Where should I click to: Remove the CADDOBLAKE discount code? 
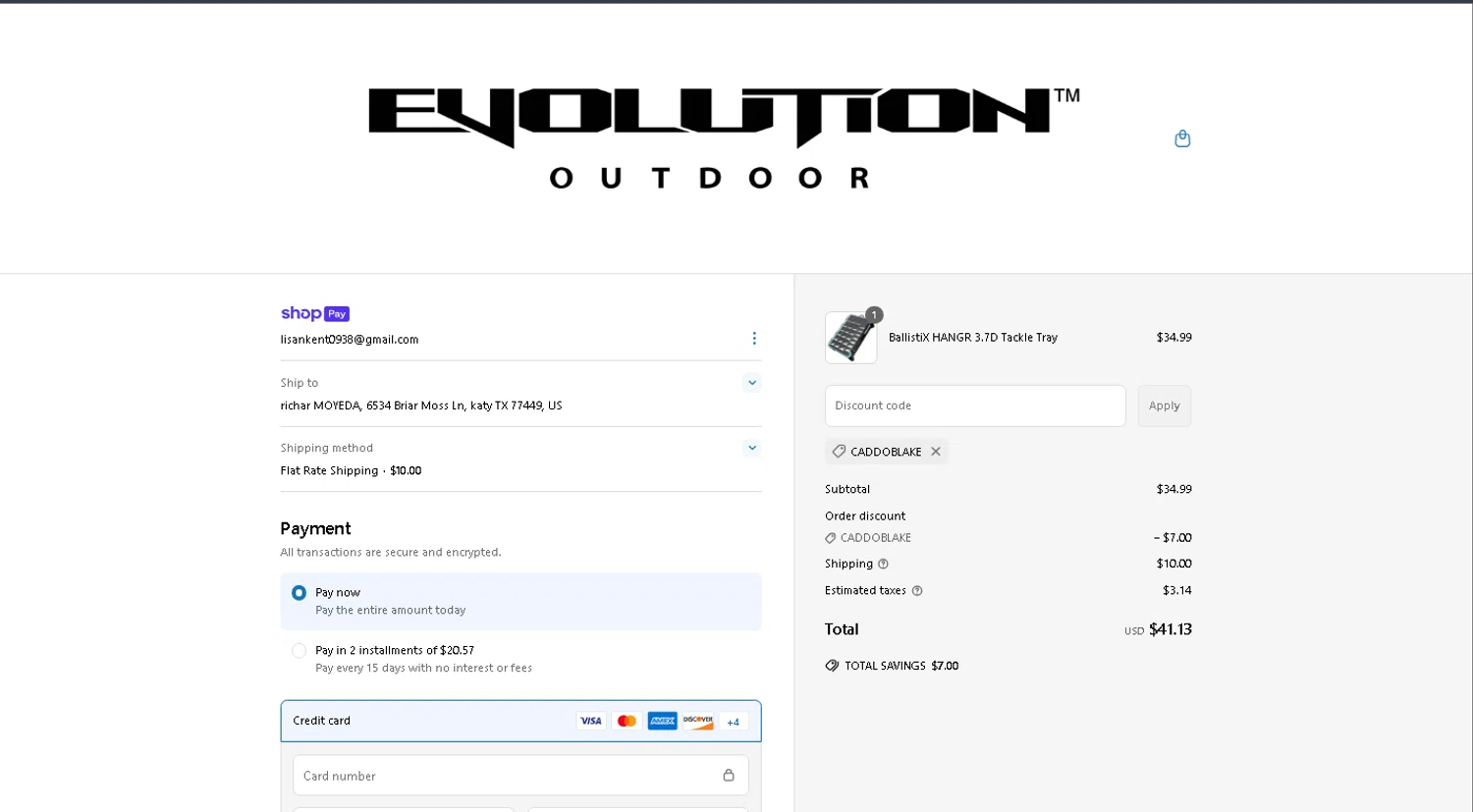pos(936,452)
